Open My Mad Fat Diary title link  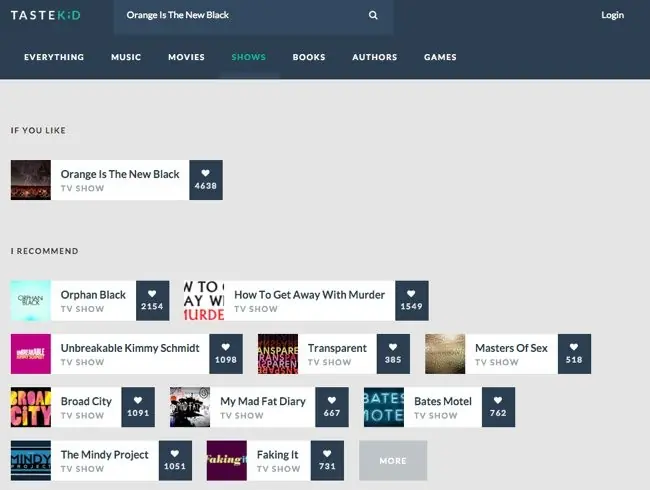263,401
